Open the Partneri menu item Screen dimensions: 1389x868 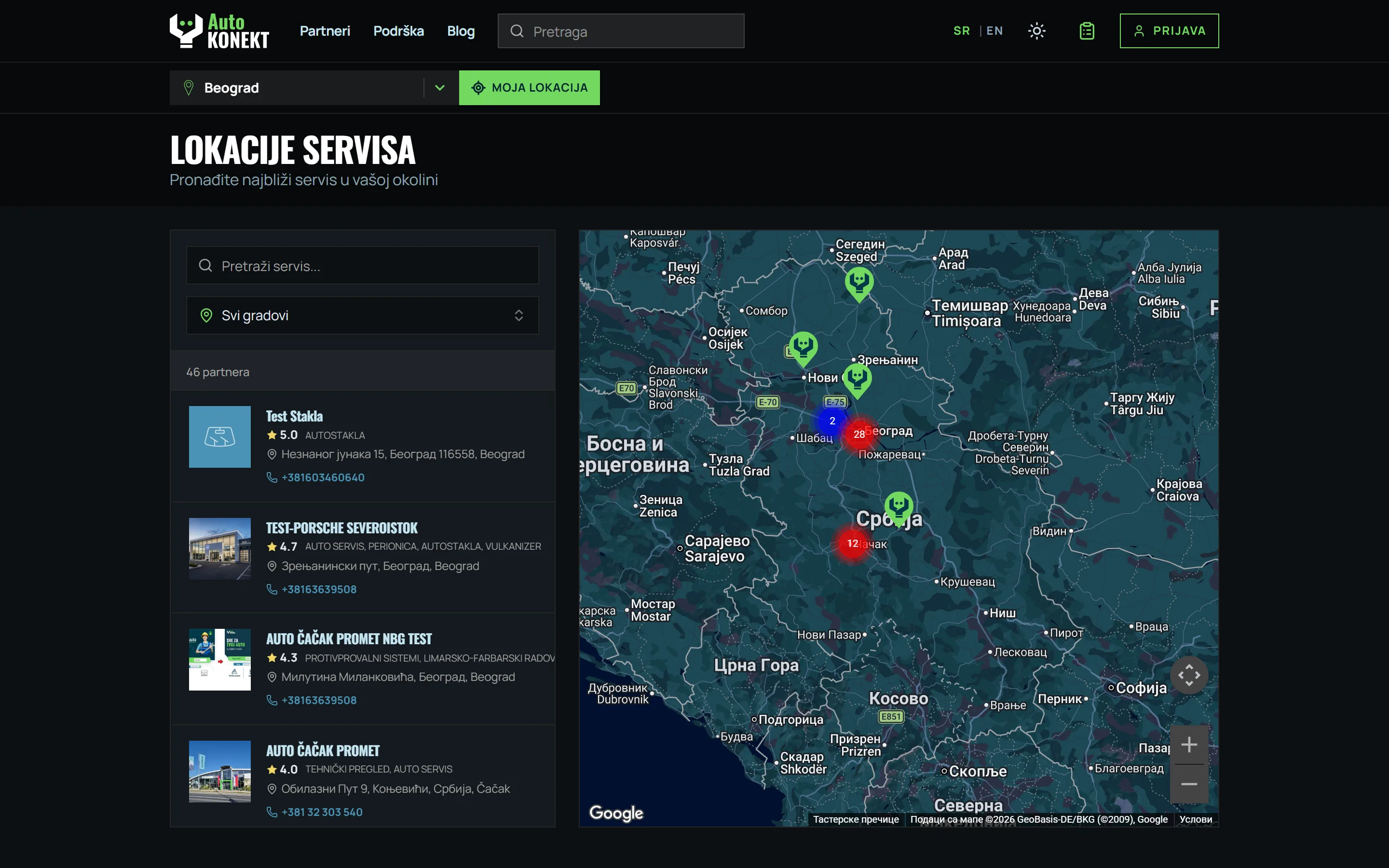pyautogui.click(x=325, y=31)
